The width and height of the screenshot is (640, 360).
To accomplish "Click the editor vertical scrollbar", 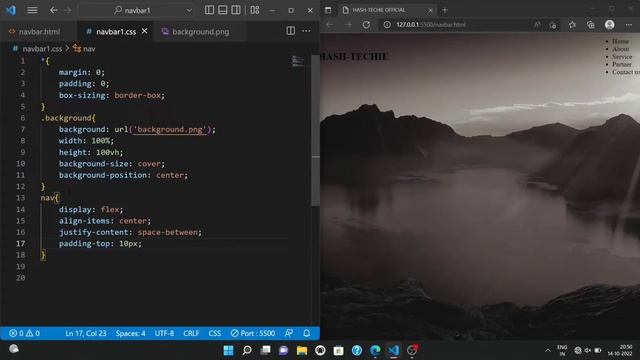I will [x=316, y=131].
